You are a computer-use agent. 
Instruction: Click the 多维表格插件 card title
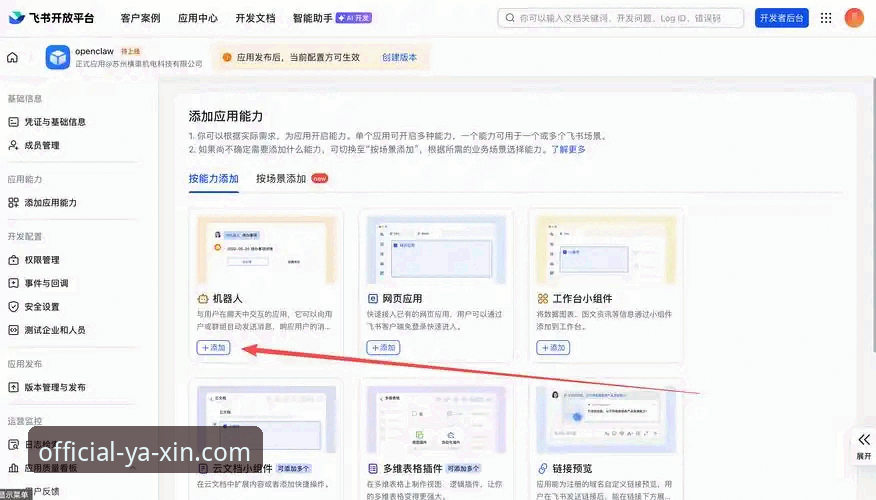pos(413,469)
